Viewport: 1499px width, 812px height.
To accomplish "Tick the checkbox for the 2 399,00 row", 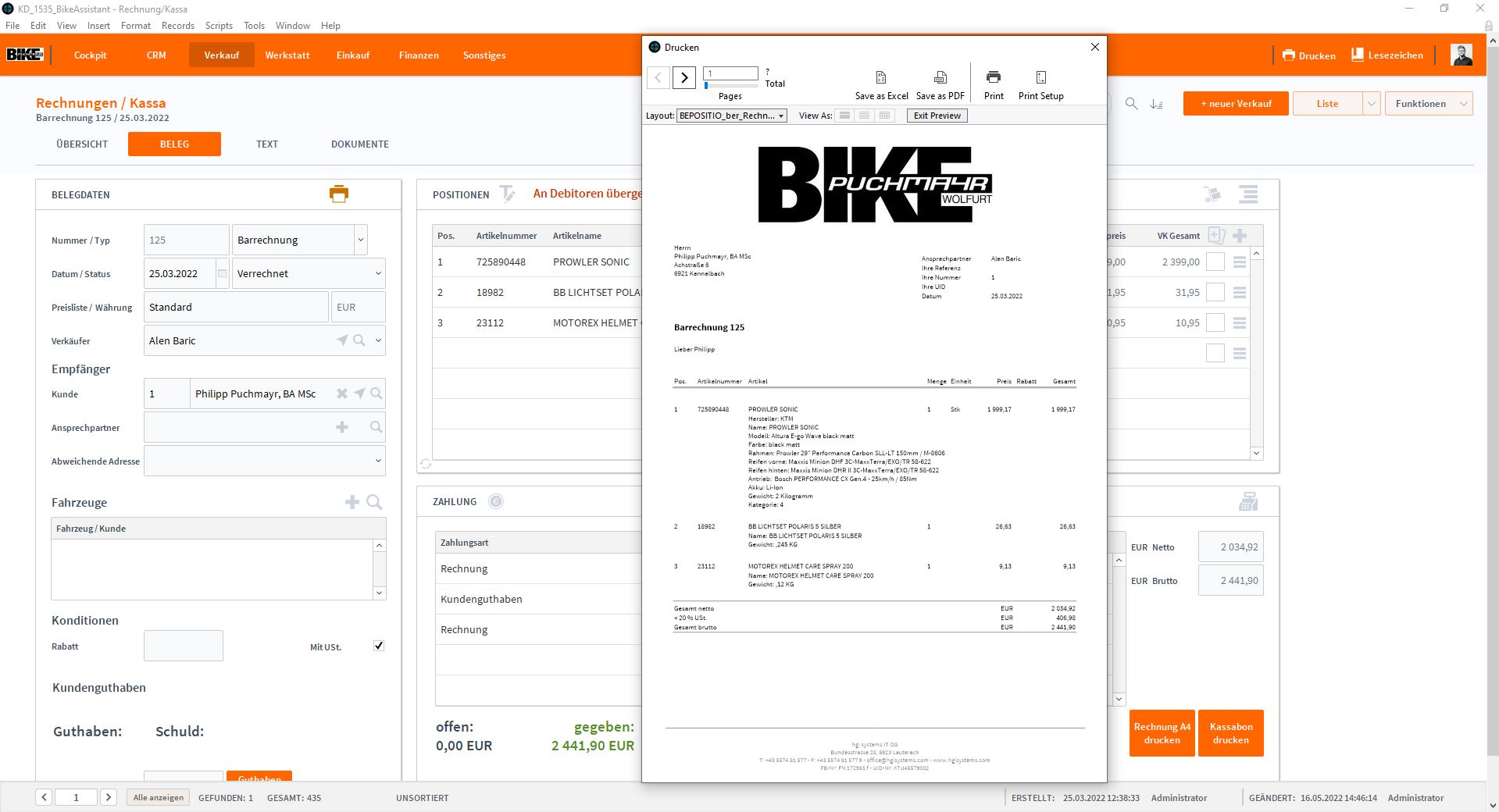I will (x=1215, y=262).
